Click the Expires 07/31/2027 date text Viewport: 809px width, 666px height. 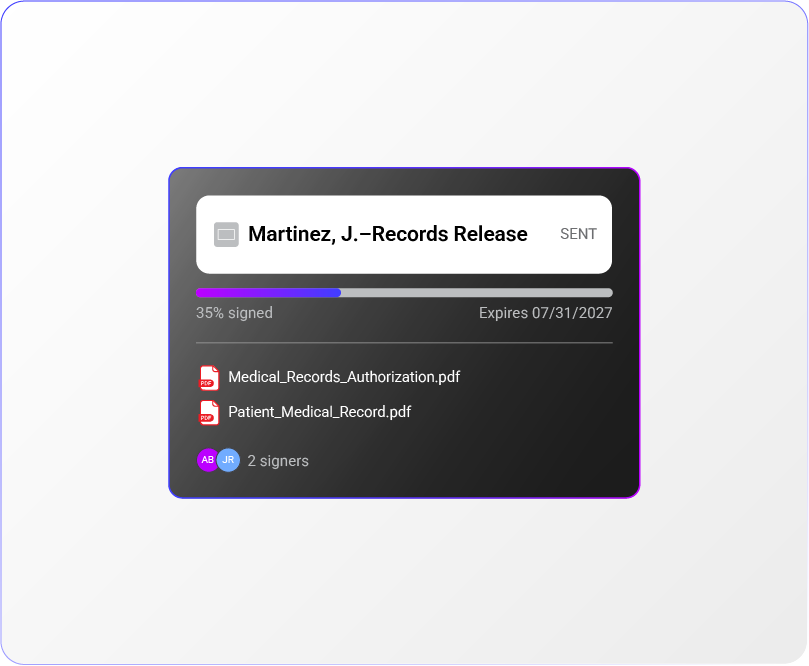tap(545, 313)
